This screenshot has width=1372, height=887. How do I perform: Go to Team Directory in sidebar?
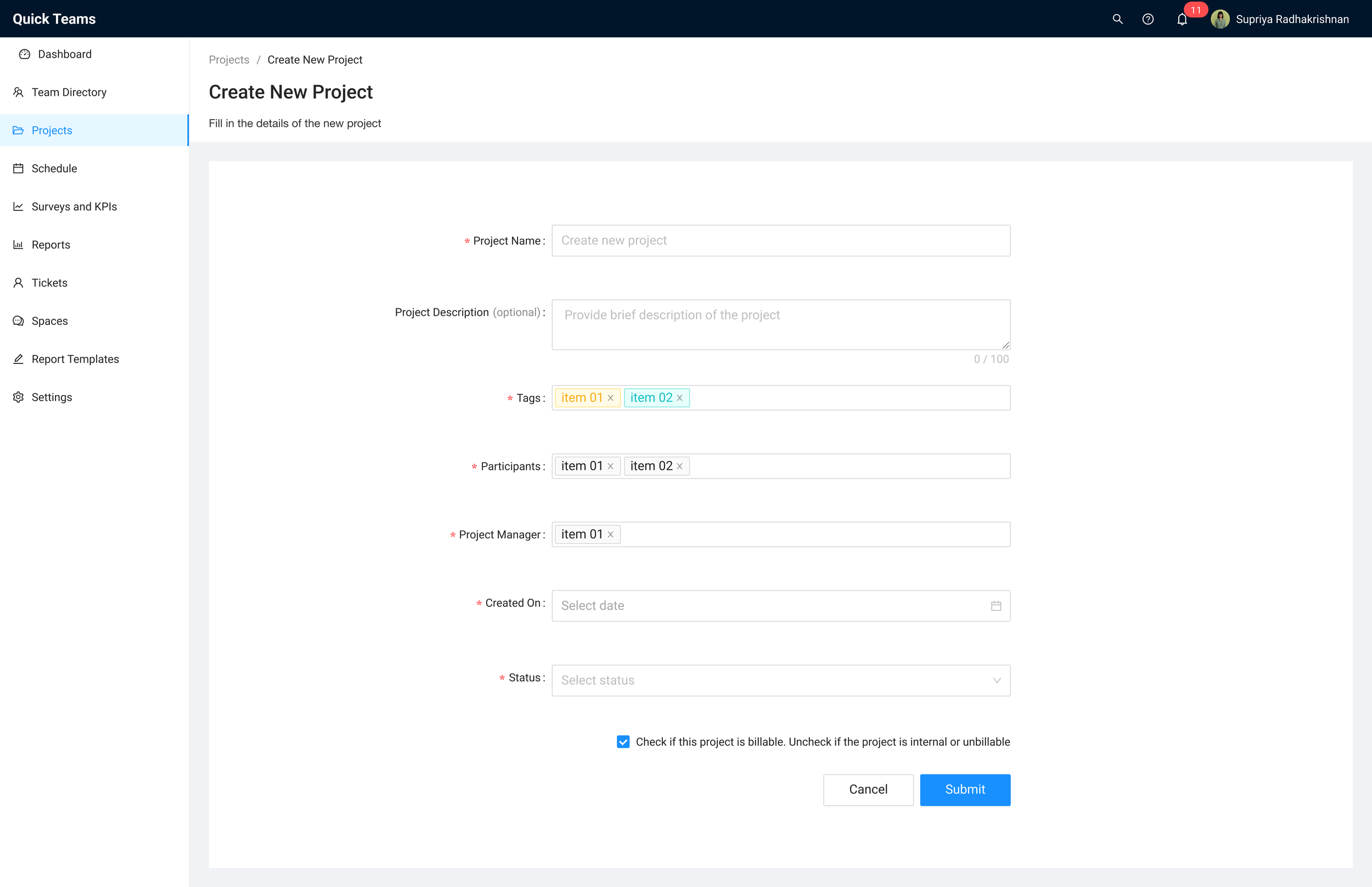pos(69,92)
